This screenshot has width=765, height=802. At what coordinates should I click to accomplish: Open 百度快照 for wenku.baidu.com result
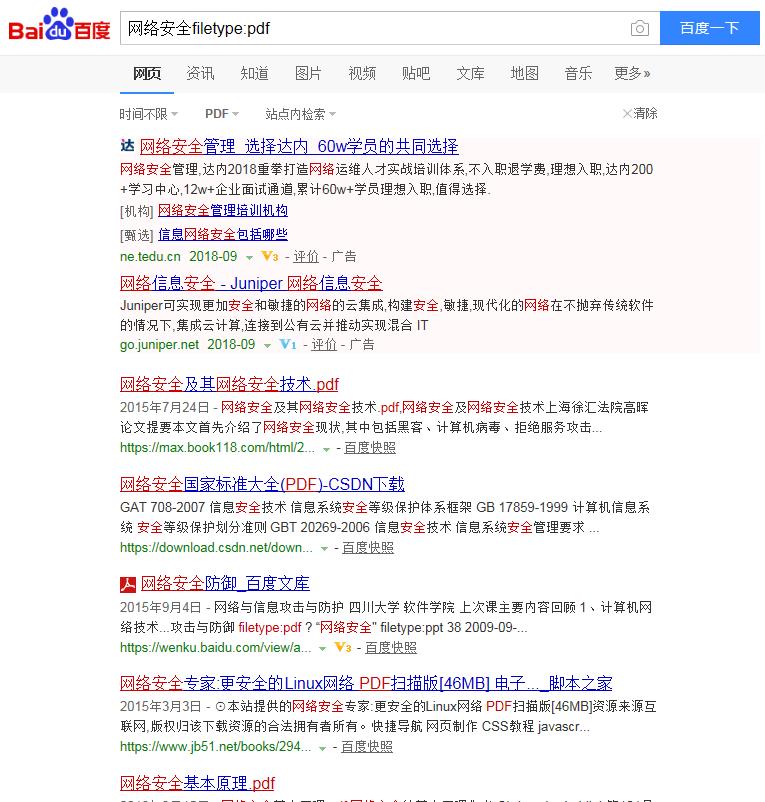point(391,648)
